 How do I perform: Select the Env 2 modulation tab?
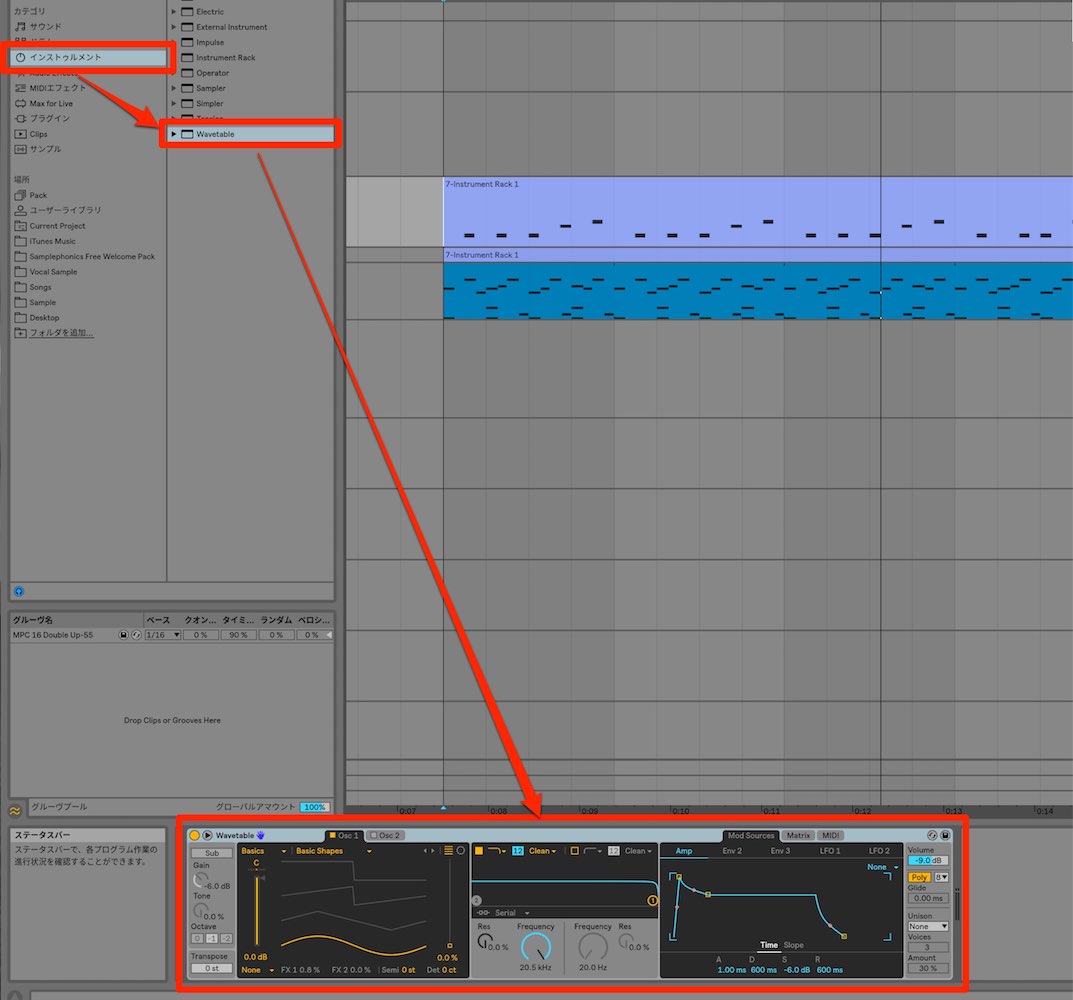732,851
